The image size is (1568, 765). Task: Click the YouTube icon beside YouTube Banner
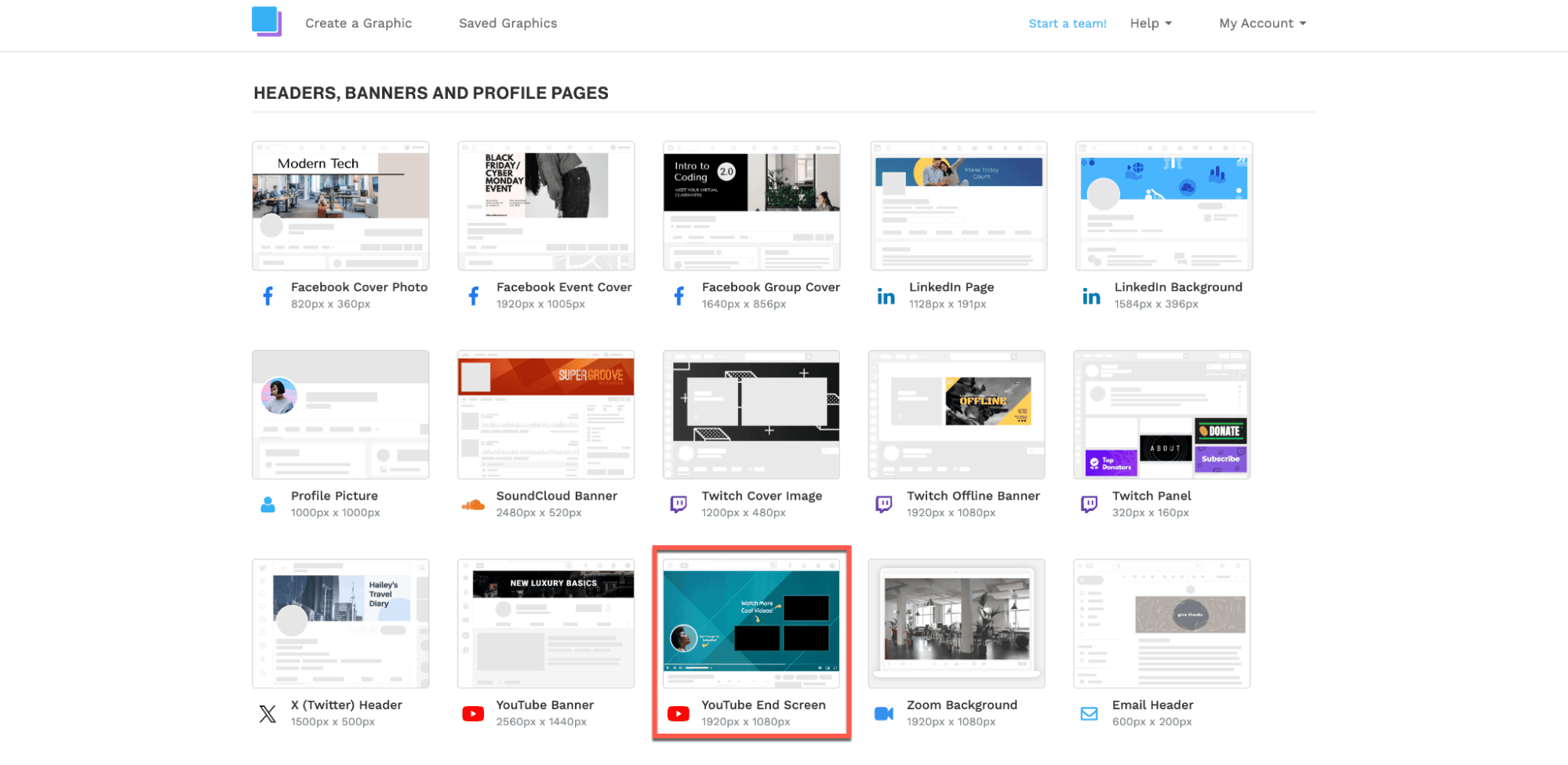tap(473, 714)
